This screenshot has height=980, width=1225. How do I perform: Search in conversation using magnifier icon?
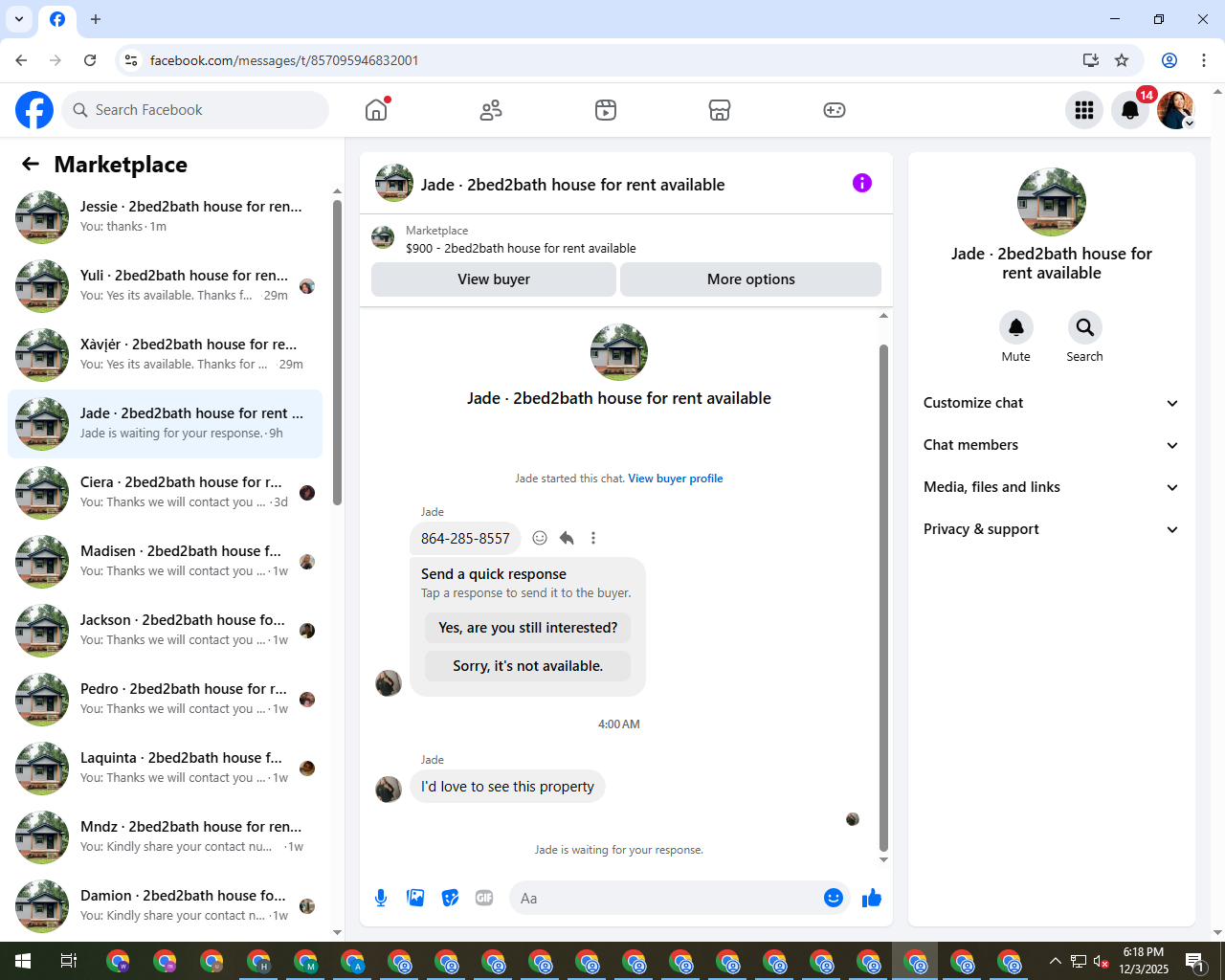pyautogui.click(x=1084, y=327)
